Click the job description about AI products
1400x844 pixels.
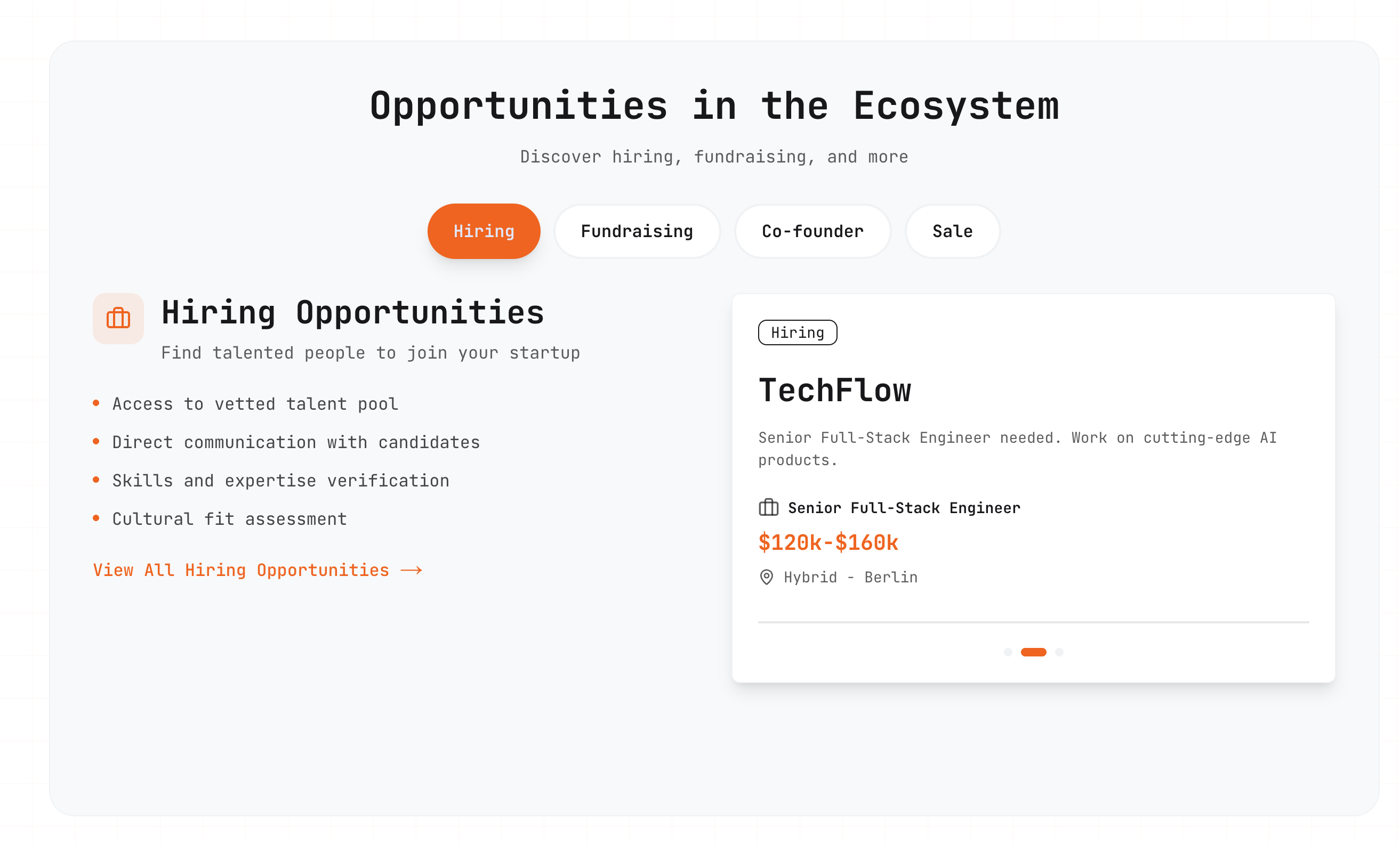[x=1017, y=448]
